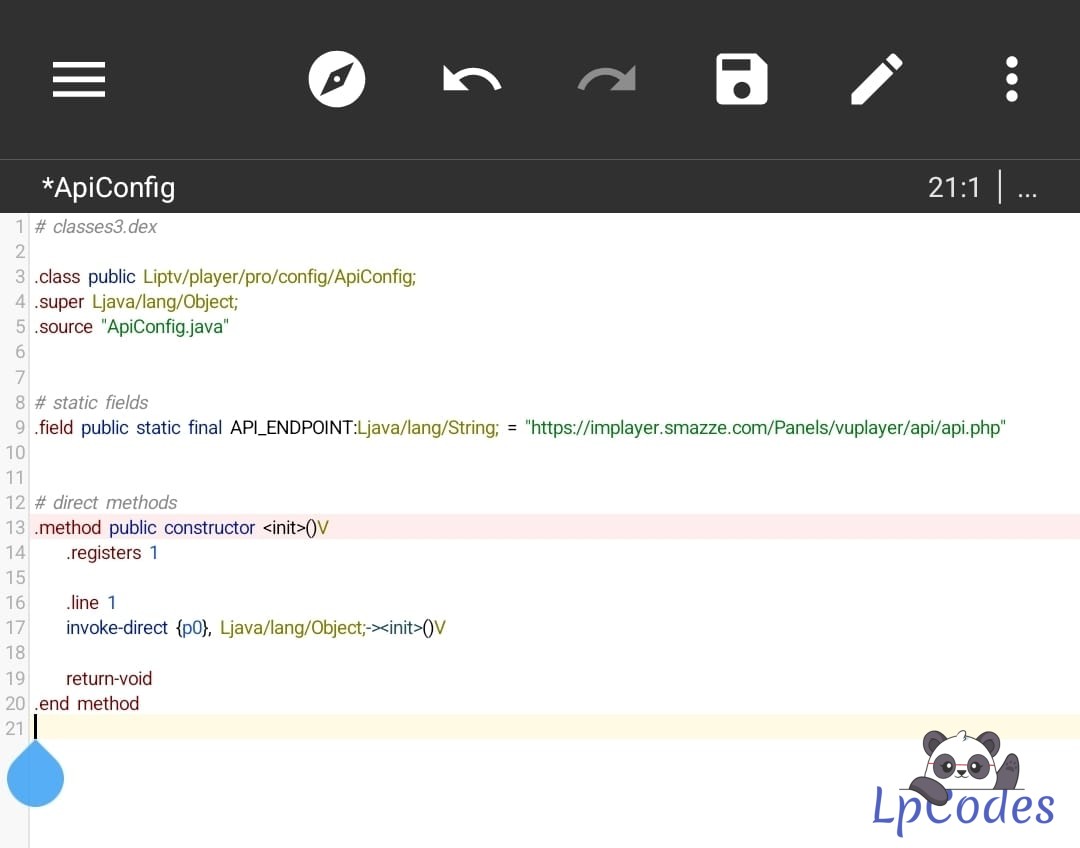Save the file with floppy disk icon
The image size is (1080, 848).
[741, 79]
